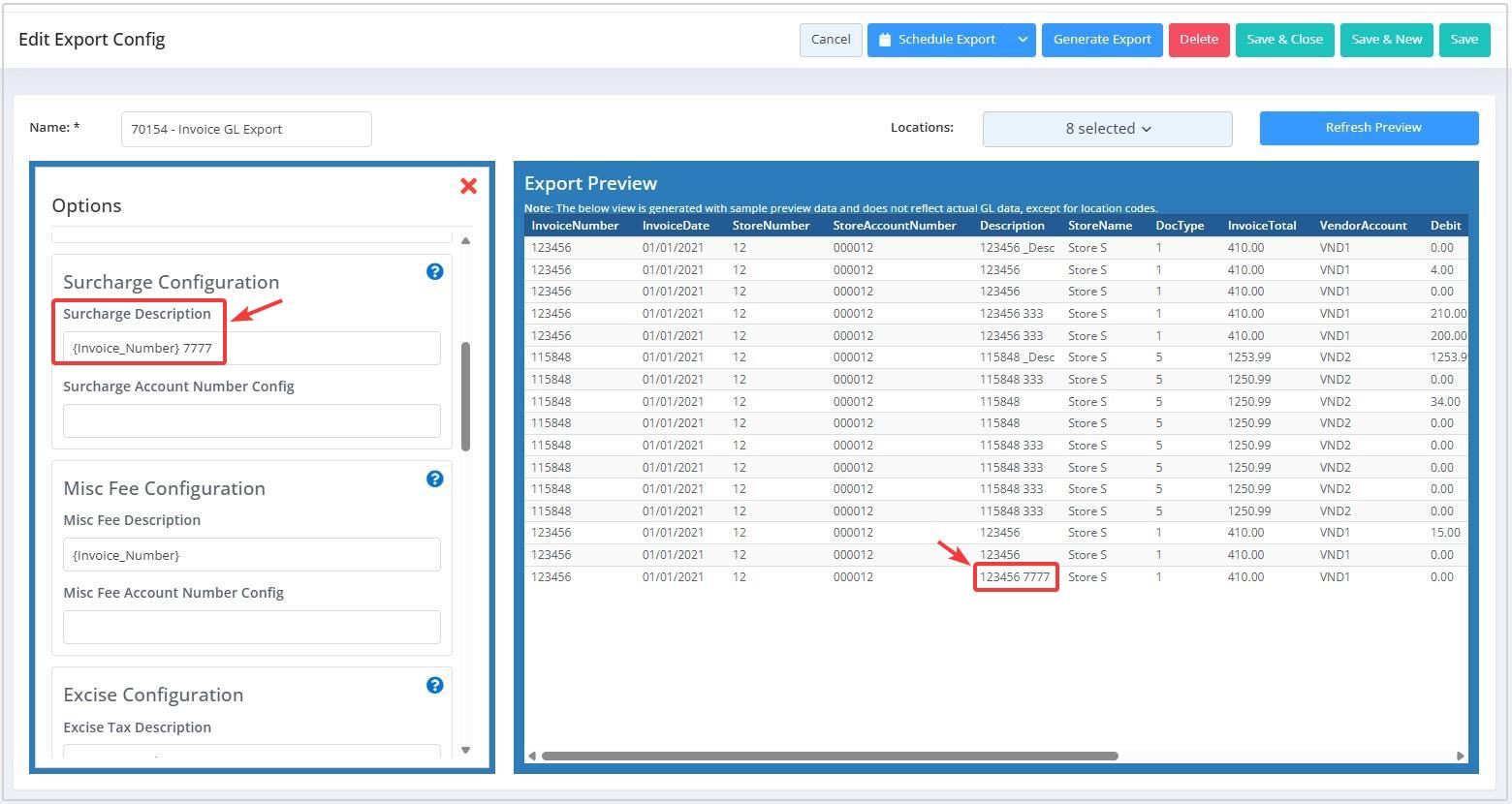Open help for Misc Fee Configuration
1512x804 pixels.
coord(435,479)
